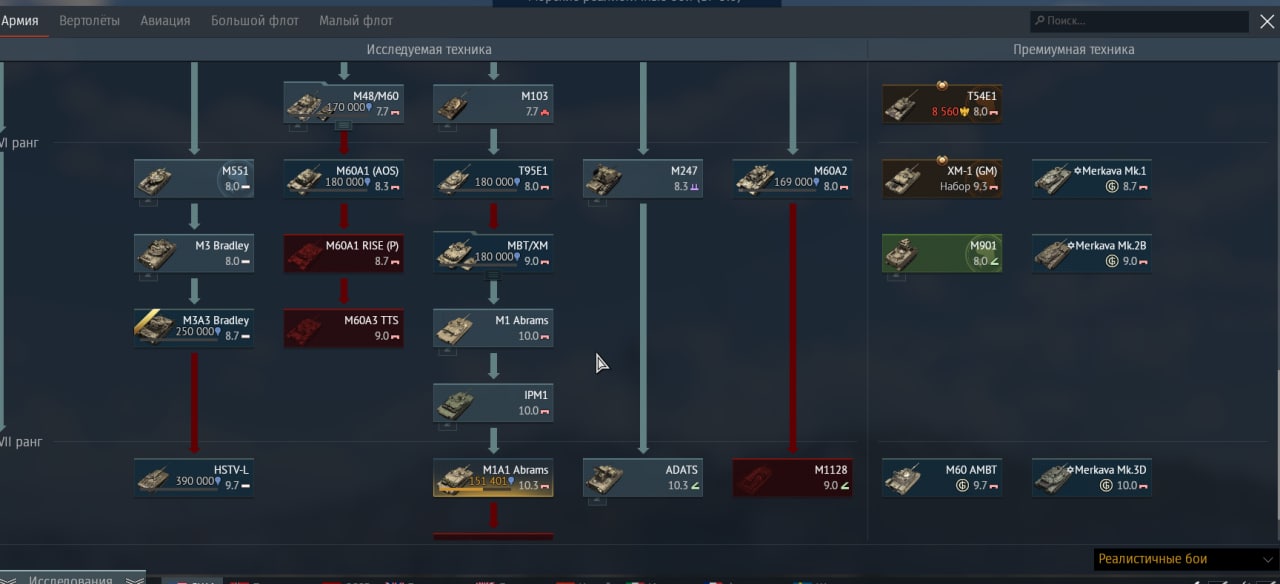Select the M901 vehicle card

[942, 254]
